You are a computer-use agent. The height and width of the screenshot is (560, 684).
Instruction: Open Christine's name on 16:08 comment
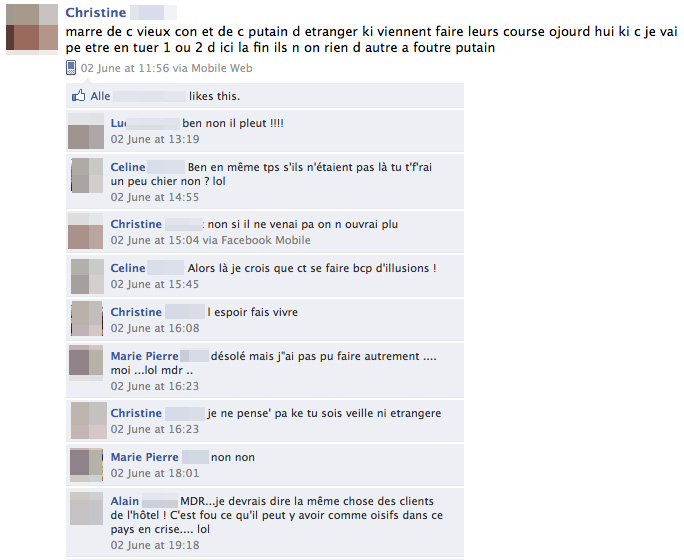tap(136, 312)
